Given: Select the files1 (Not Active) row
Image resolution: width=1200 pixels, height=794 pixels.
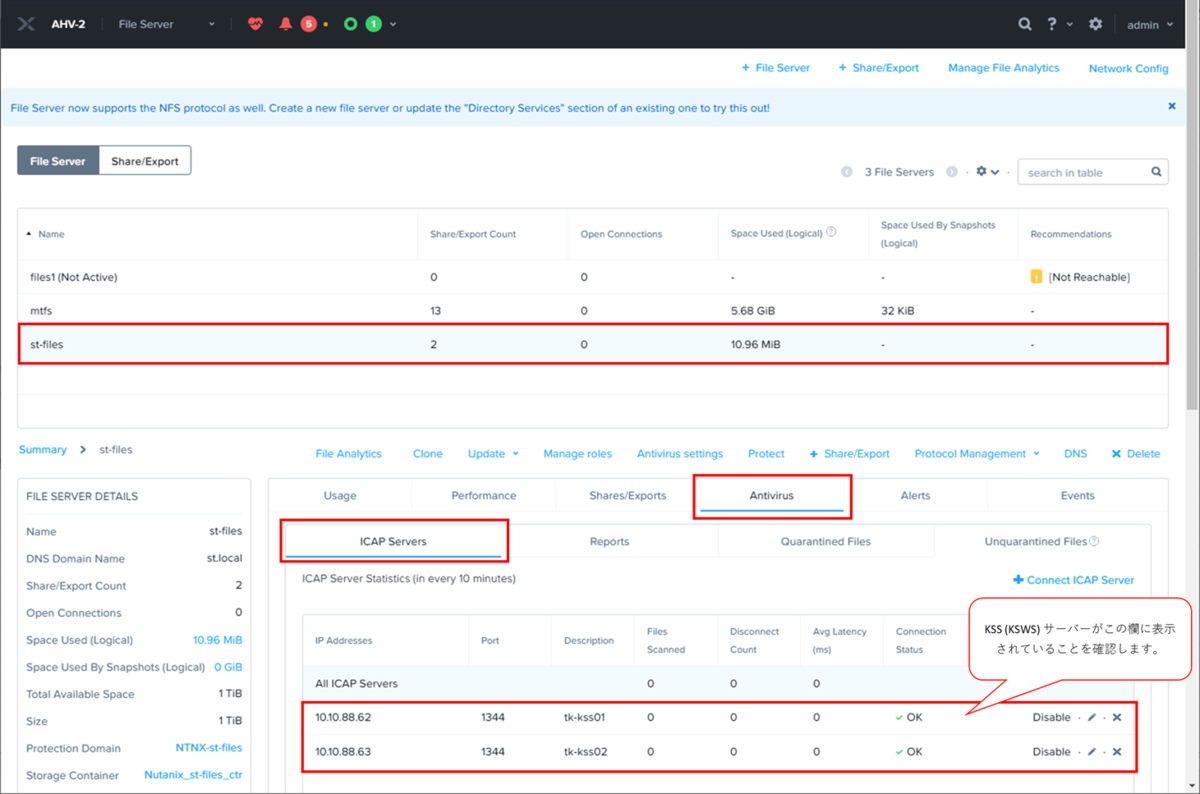Looking at the screenshot, I should [x=593, y=277].
